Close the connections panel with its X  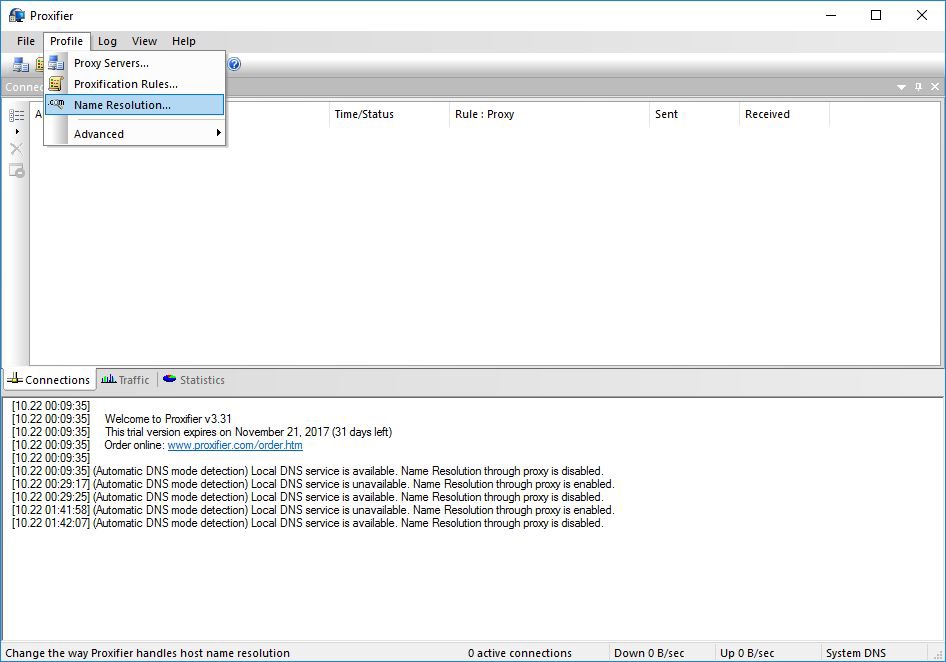click(x=935, y=87)
